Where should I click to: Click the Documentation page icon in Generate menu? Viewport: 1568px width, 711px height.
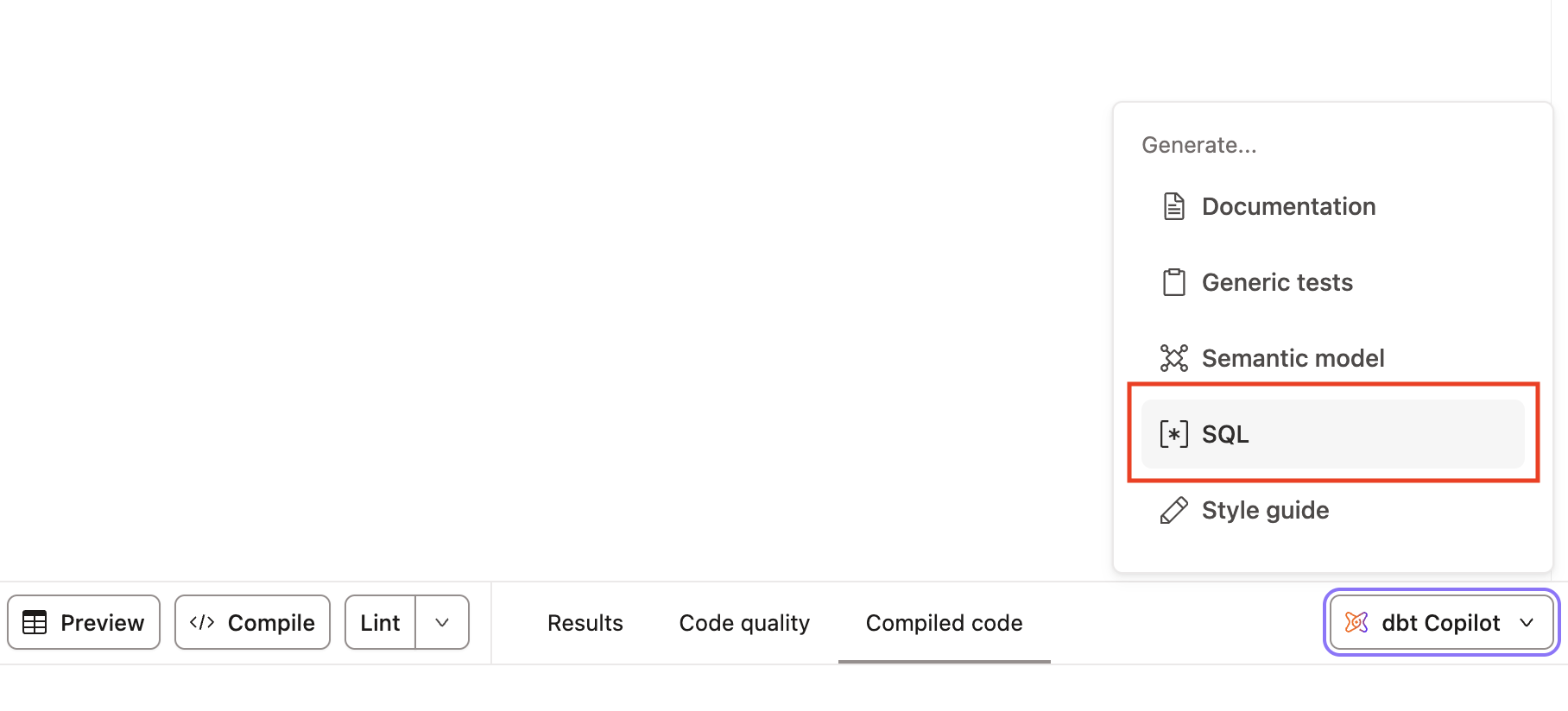click(x=1173, y=205)
